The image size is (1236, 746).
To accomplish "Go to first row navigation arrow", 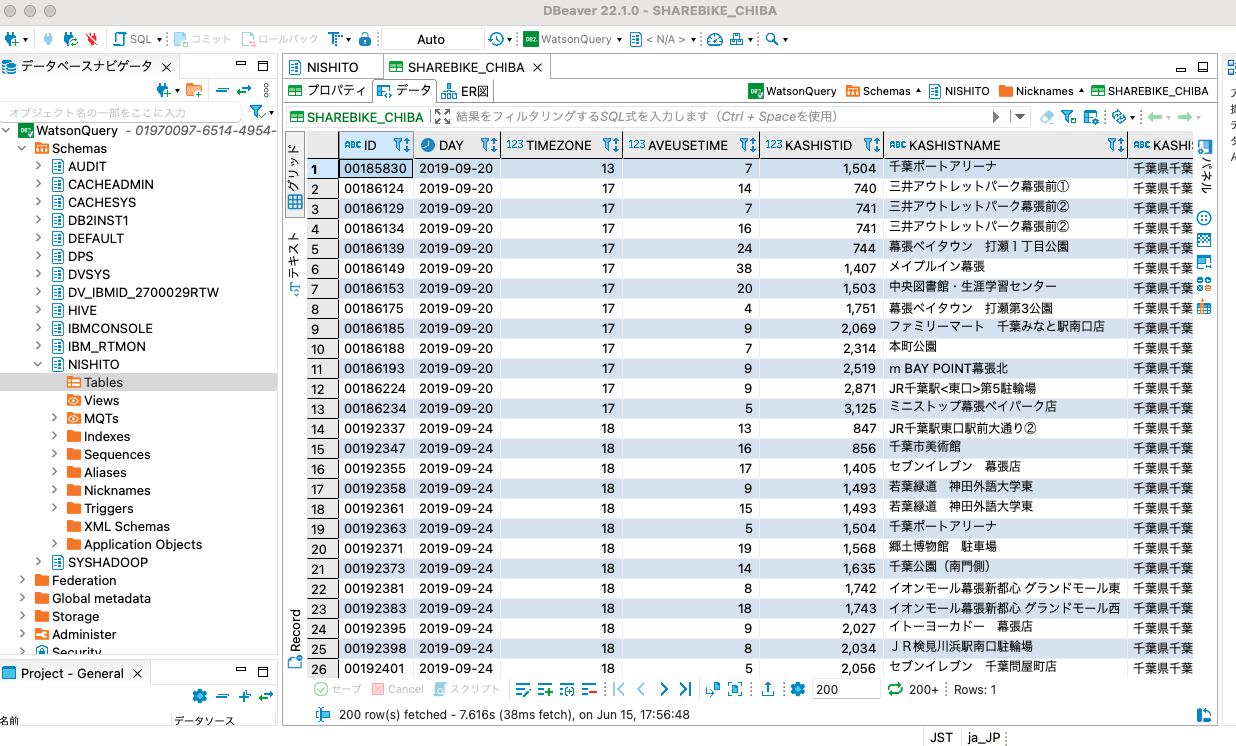I will tap(619, 689).
